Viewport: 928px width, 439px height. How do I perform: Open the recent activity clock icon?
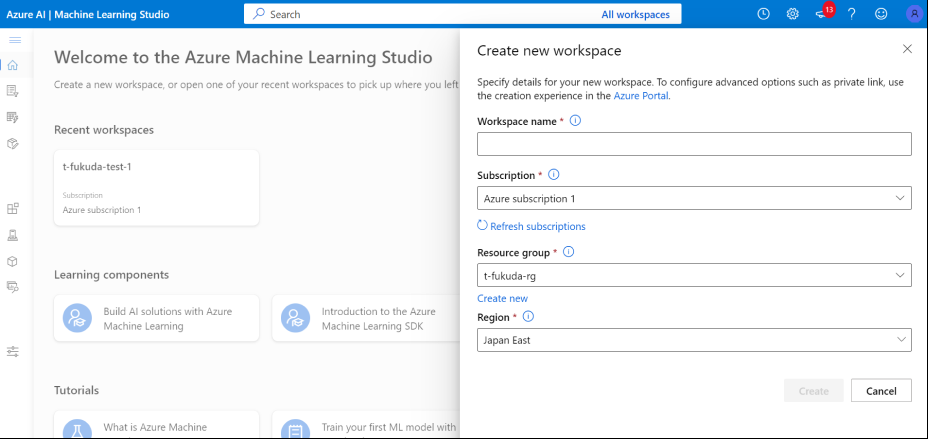pos(763,14)
